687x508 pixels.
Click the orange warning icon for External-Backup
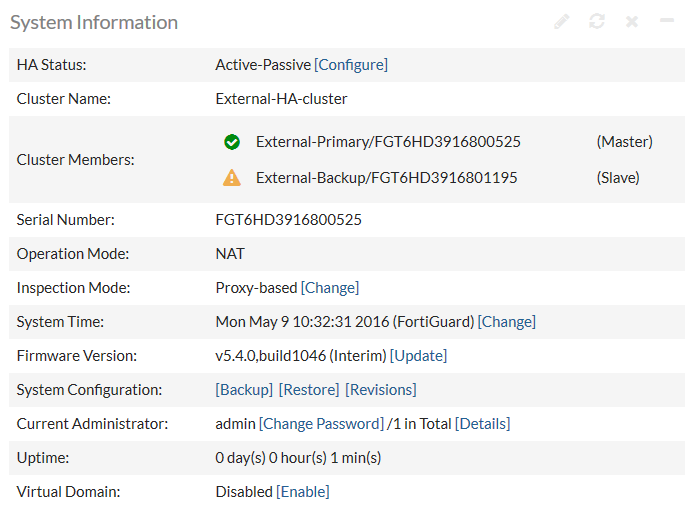pos(232,178)
